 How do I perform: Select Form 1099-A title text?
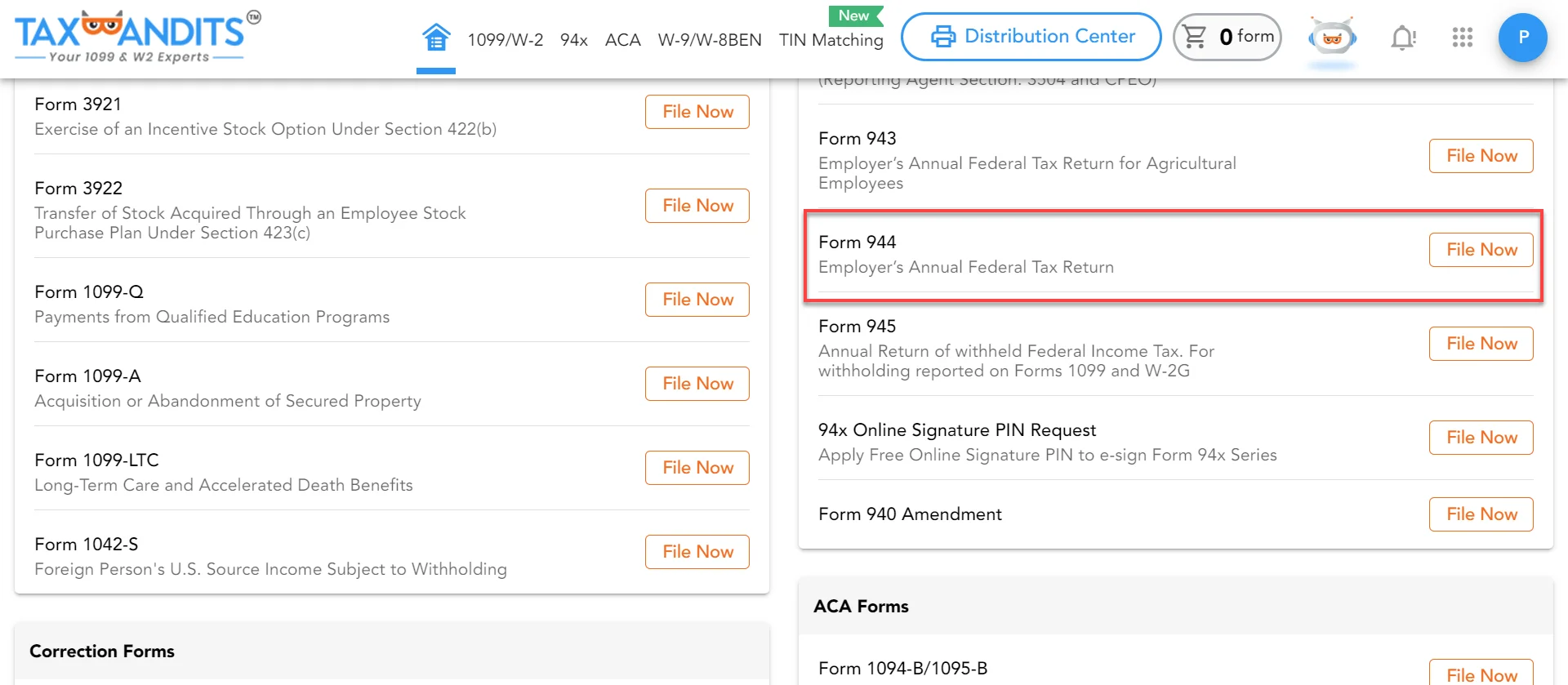pos(88,376)
